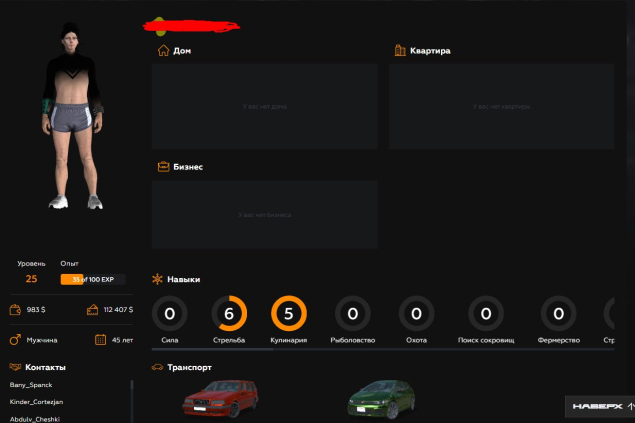Click the wallet icon next to 983 $
Image resolution: width=635 pixels, height=423 pixels.
pyautogui.click(x=16, y=310)
